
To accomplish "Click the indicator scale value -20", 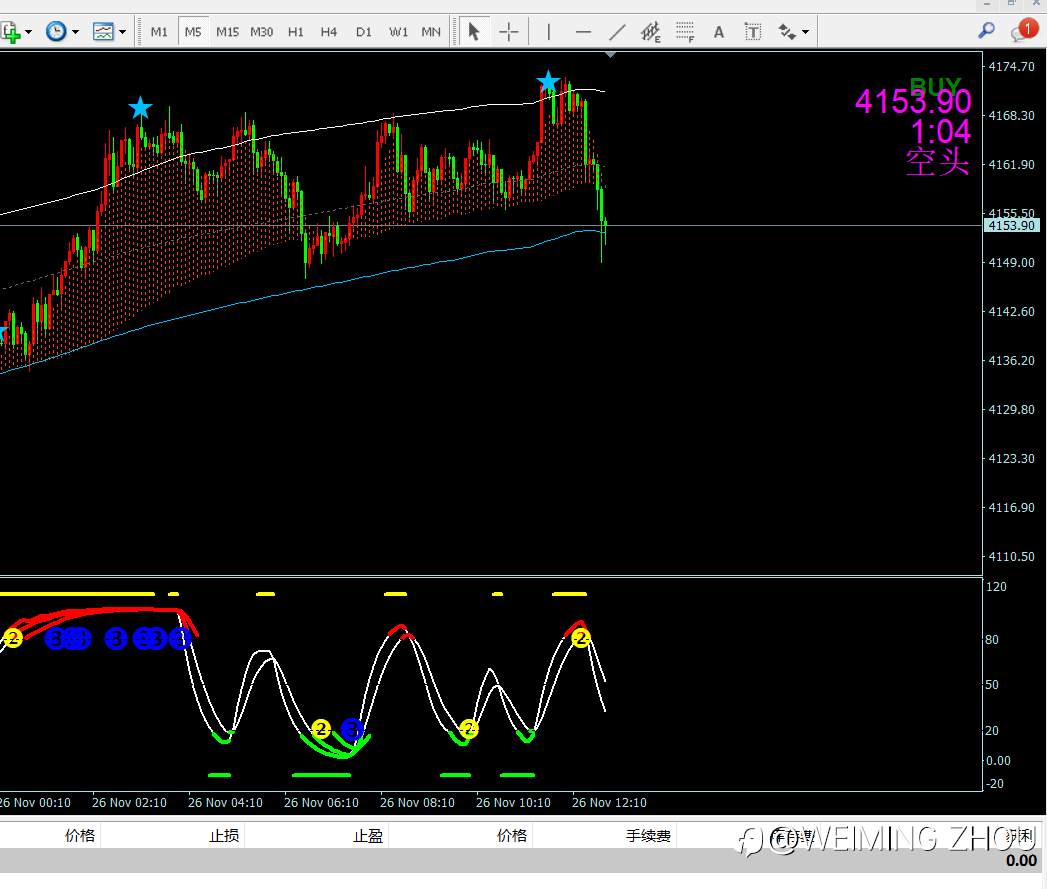I will tap(994, 783).
